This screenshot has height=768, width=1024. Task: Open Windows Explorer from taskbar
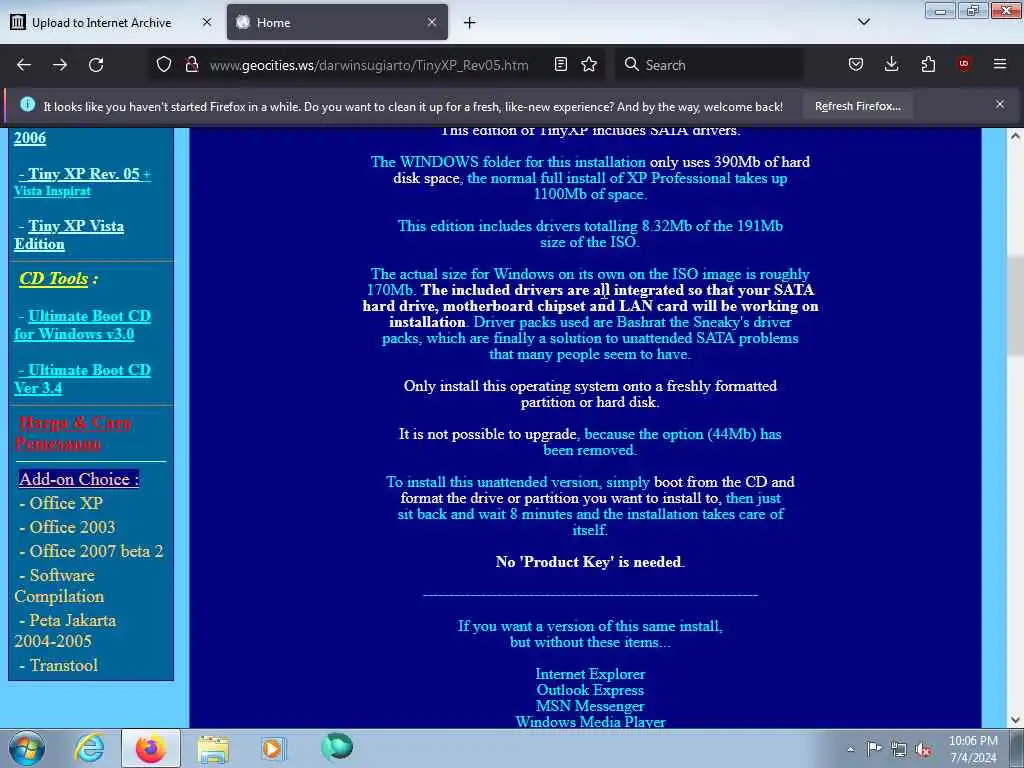[x=213, y=749]
